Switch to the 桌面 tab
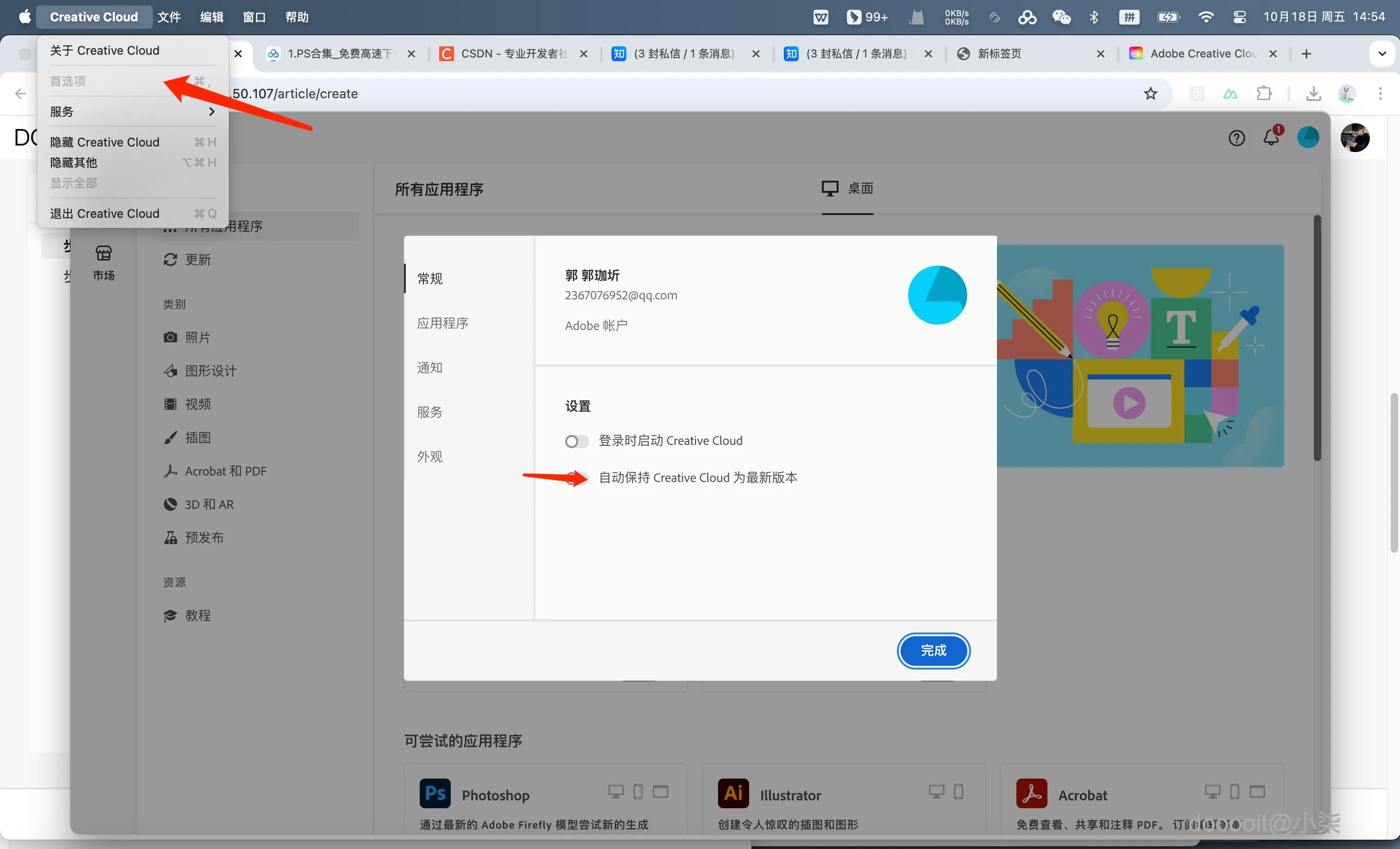 848,189
